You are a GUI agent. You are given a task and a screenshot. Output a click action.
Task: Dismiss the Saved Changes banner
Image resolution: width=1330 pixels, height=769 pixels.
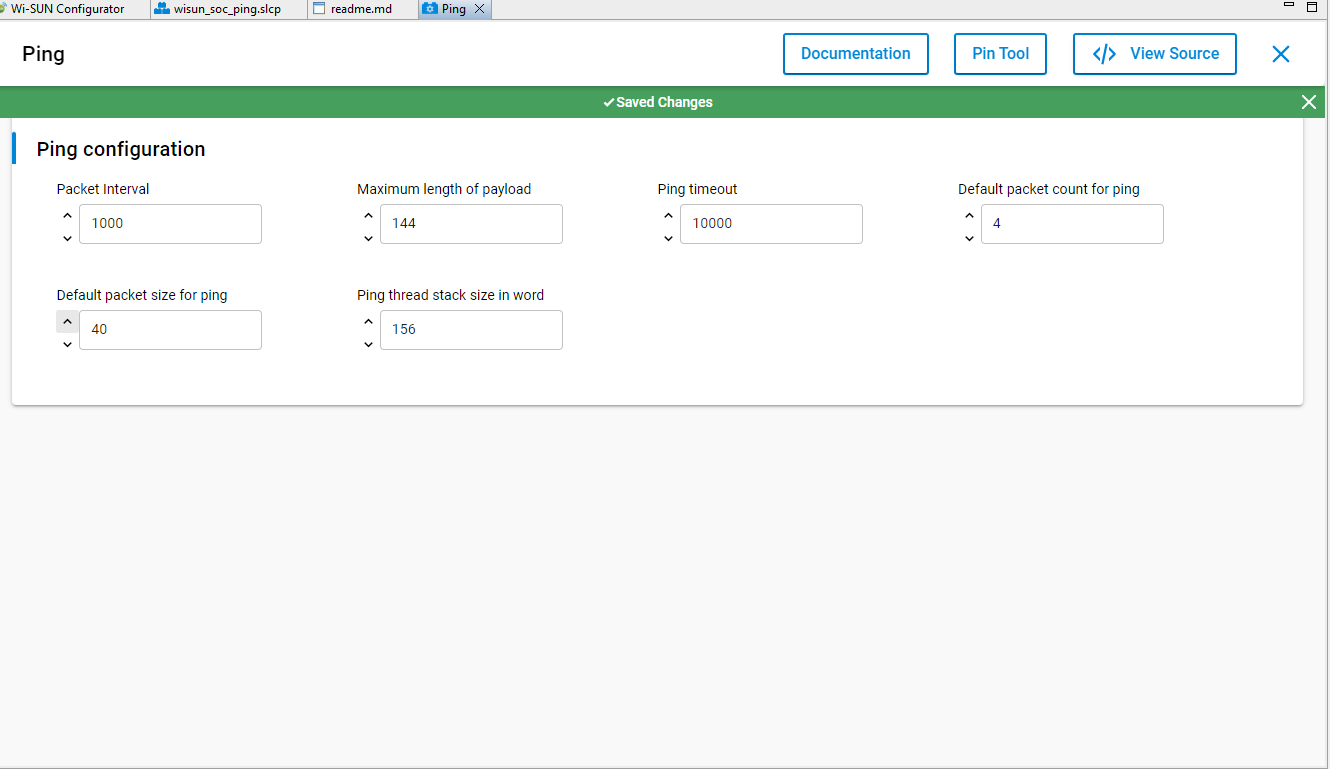tap(1308, 102)
